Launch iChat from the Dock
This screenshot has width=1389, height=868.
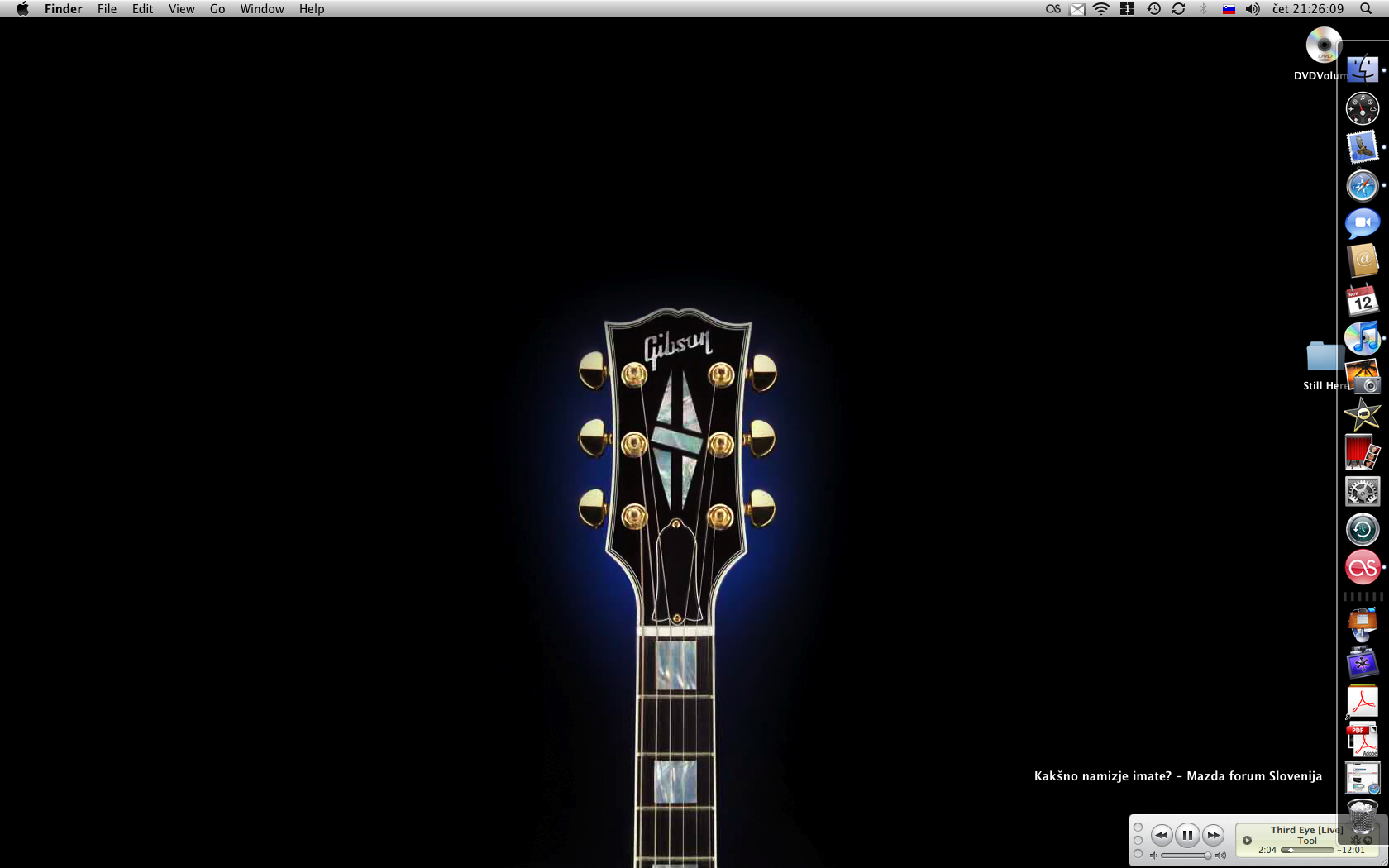click(1363, 223)
